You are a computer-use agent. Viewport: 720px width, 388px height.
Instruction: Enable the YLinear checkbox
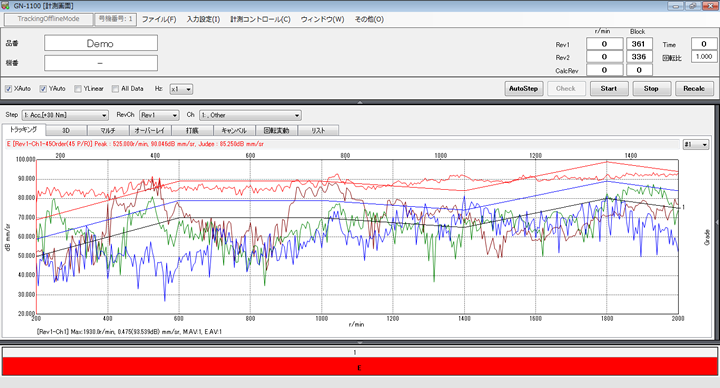point(78,89)
